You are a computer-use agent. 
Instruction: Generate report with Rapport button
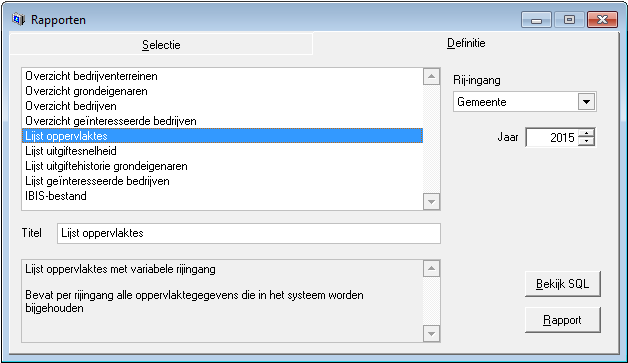562,320
